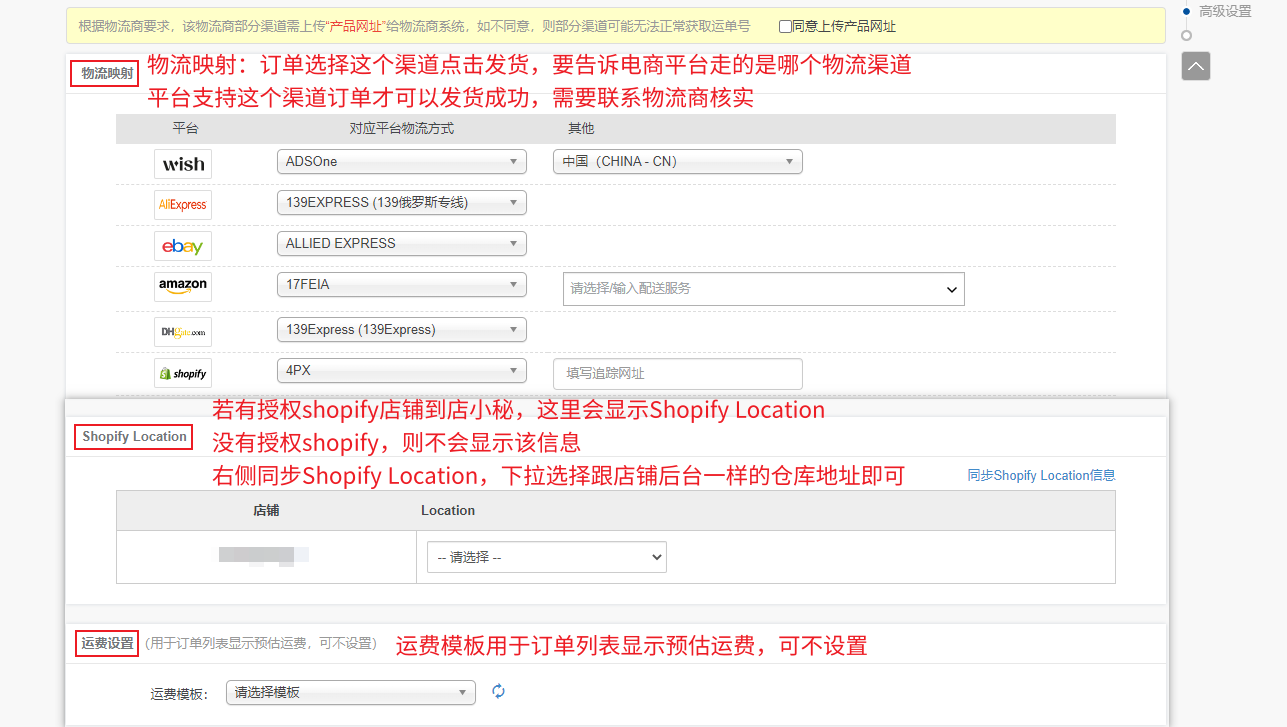Click the 填写追踪网址 tracking URL field
Viewport: 1287px width, 727px height.
coord(677,374)
